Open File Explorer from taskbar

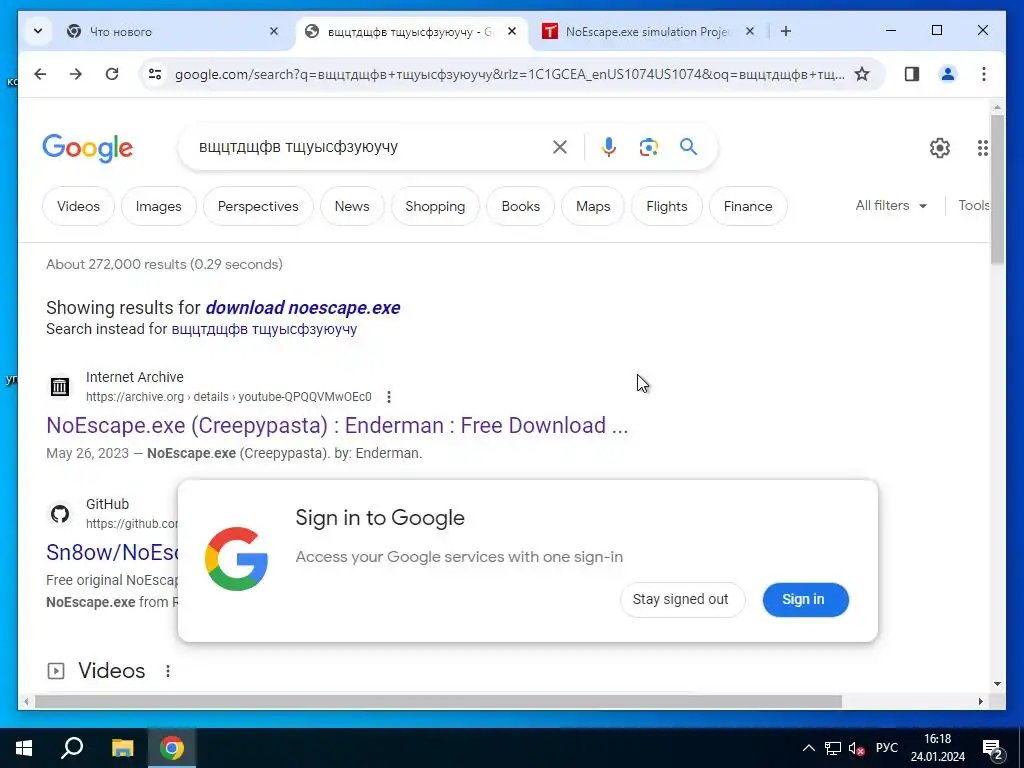click(x=122, y=748)
